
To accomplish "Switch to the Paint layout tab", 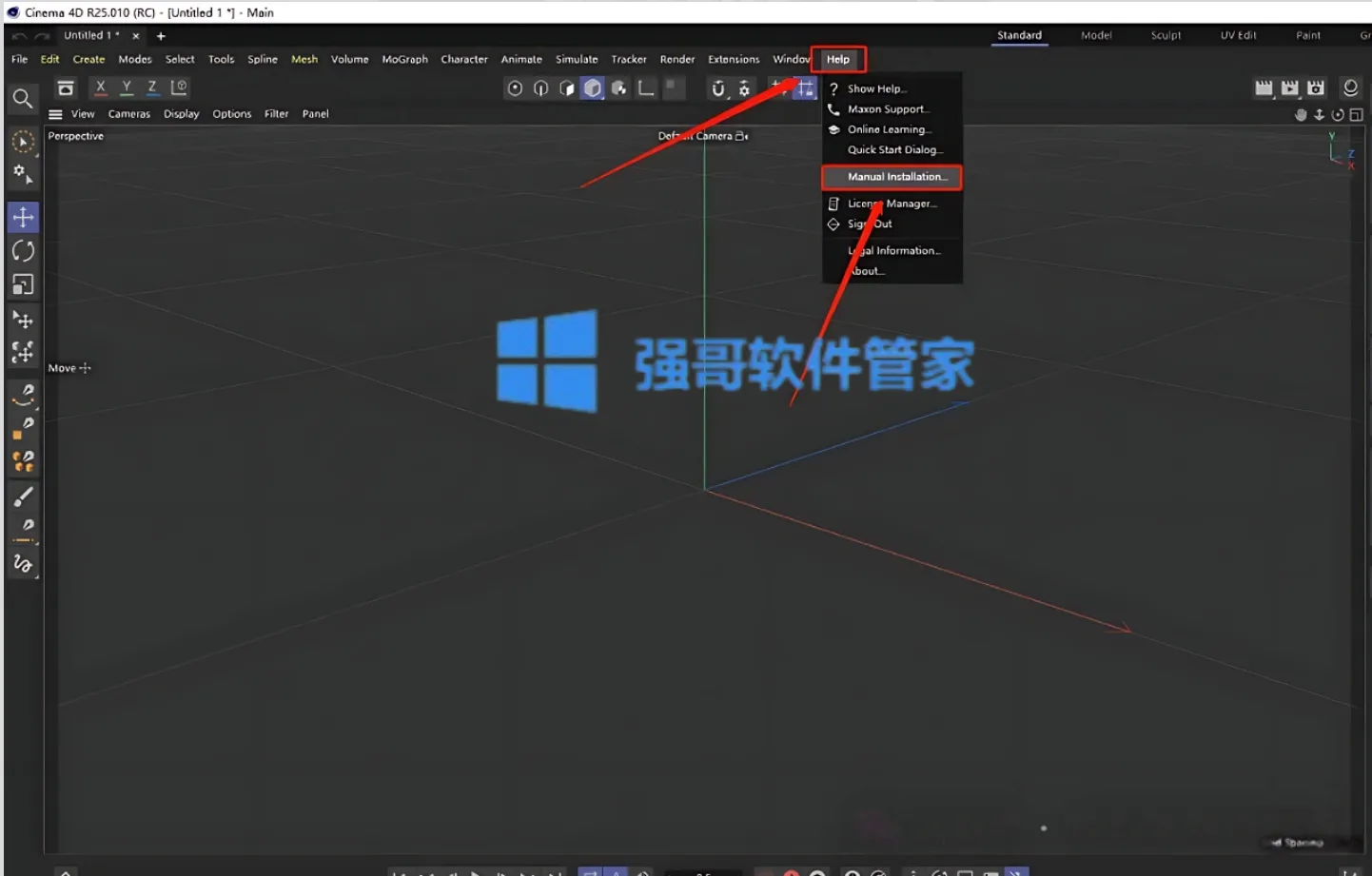I will (1308, 35).
